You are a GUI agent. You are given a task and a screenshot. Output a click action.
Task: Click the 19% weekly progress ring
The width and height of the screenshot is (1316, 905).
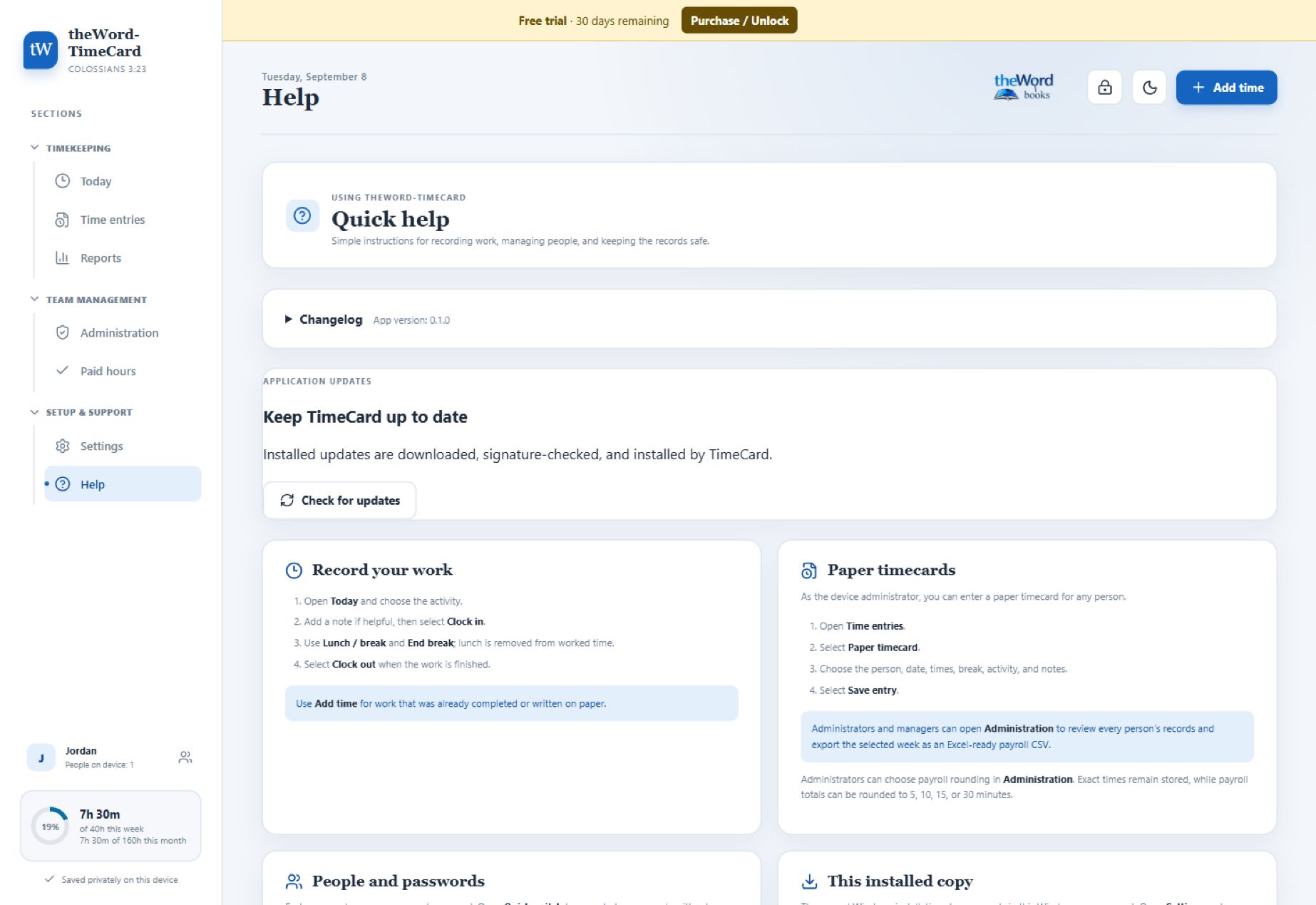pos(50,827)
